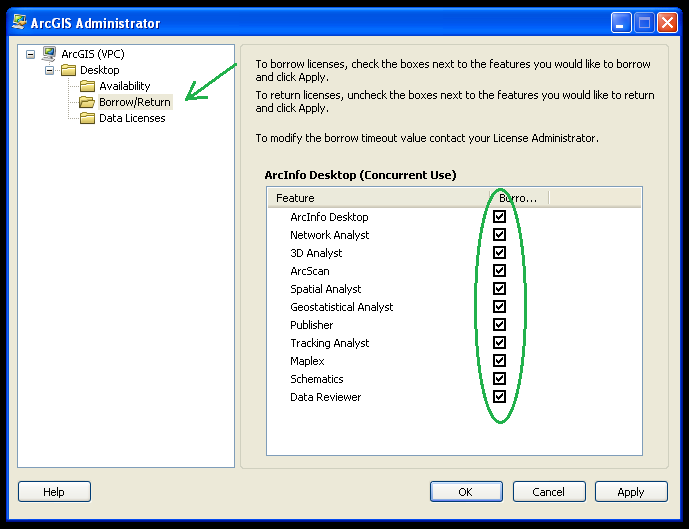Click the Cancel button
This screenshot has width=689, height=529.
coord(549,492)
